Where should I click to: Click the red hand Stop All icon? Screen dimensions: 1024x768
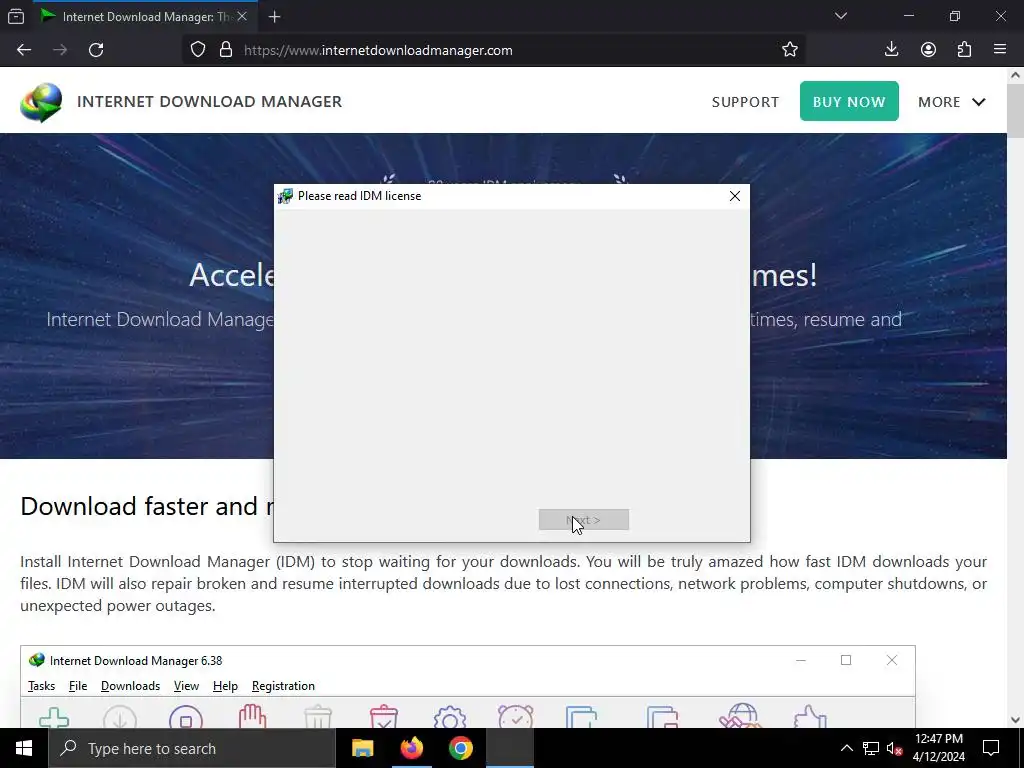[252, 716]
